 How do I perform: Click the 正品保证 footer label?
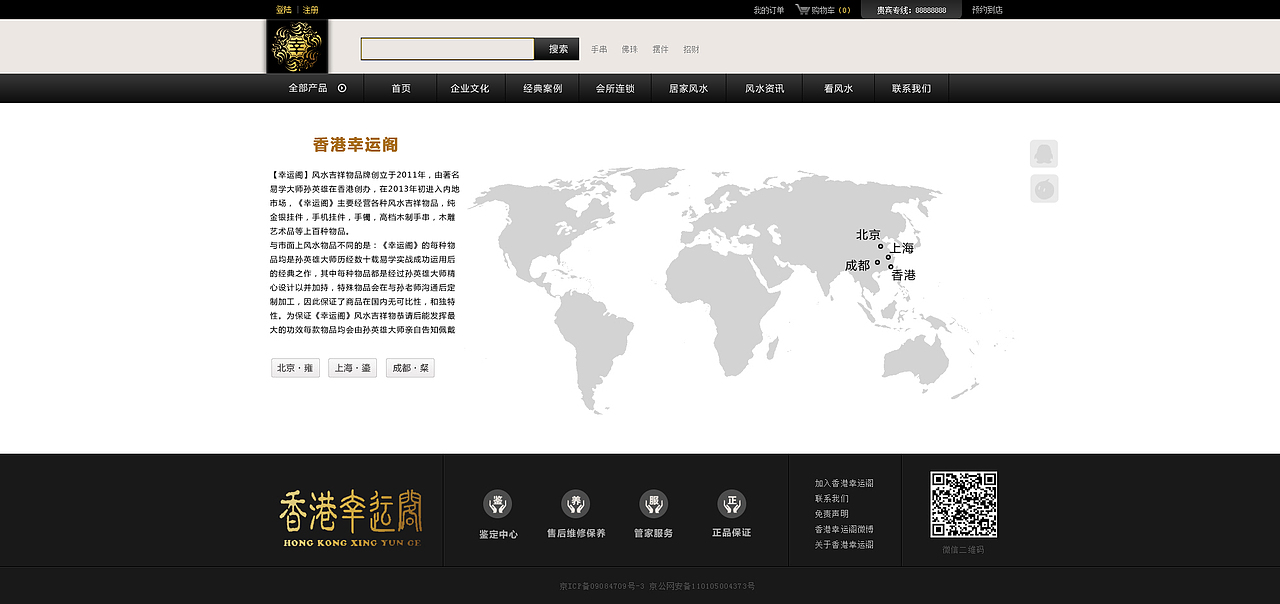[x=732, y=534]
